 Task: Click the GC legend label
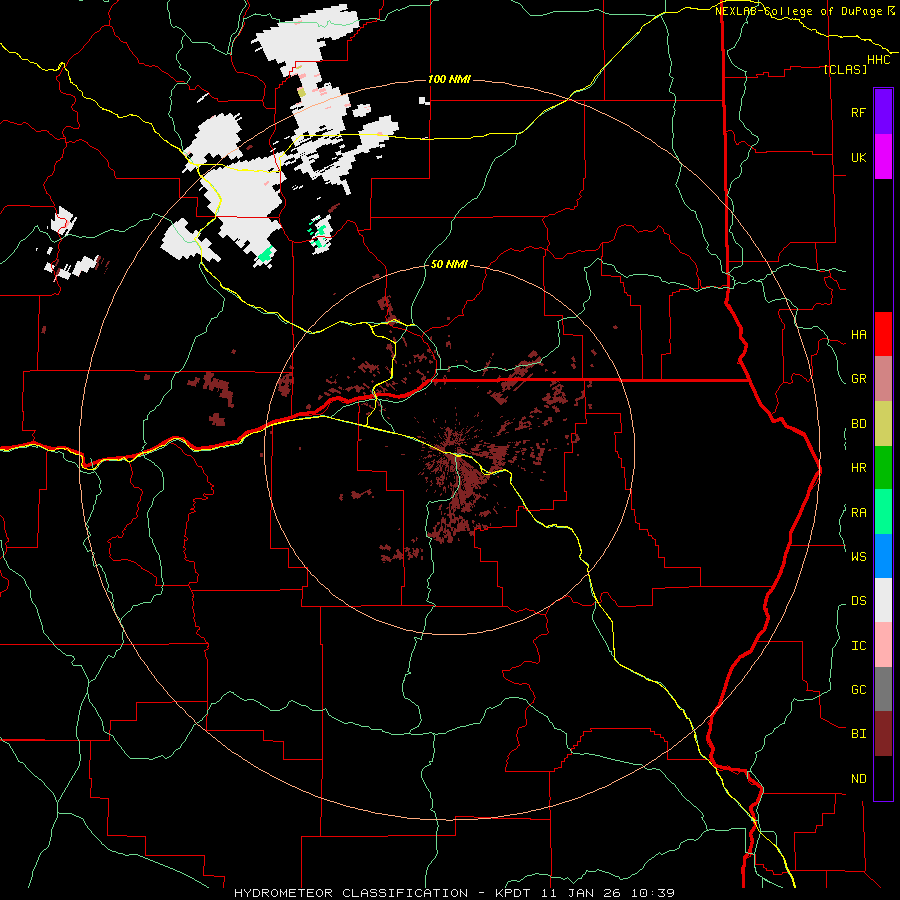[858, 690]
